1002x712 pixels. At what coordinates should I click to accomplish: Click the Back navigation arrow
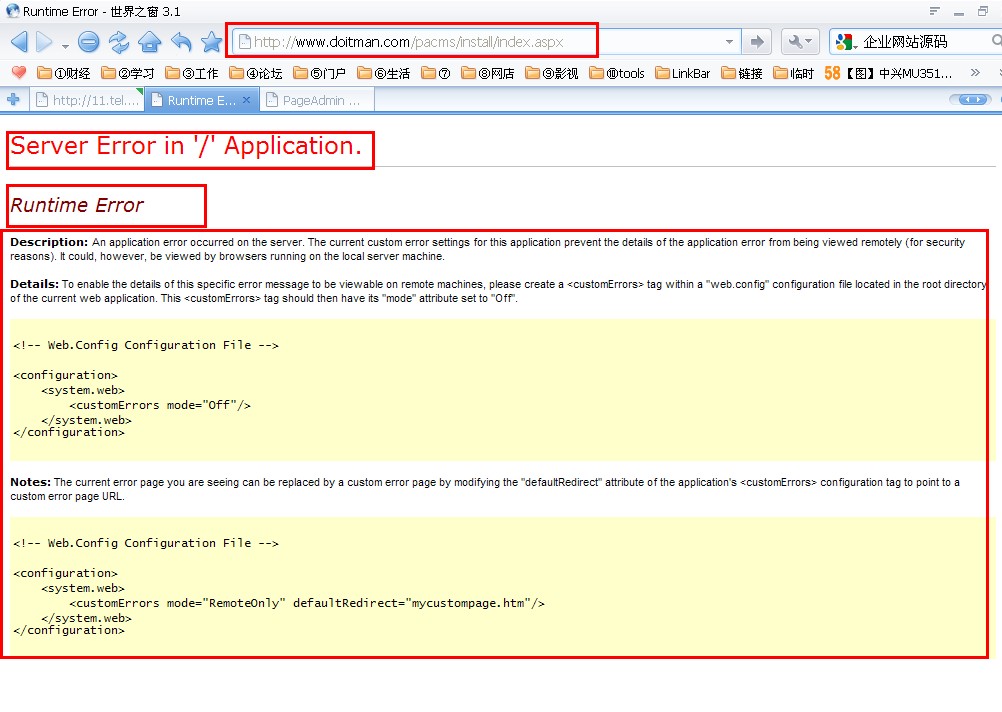[19, 42]
